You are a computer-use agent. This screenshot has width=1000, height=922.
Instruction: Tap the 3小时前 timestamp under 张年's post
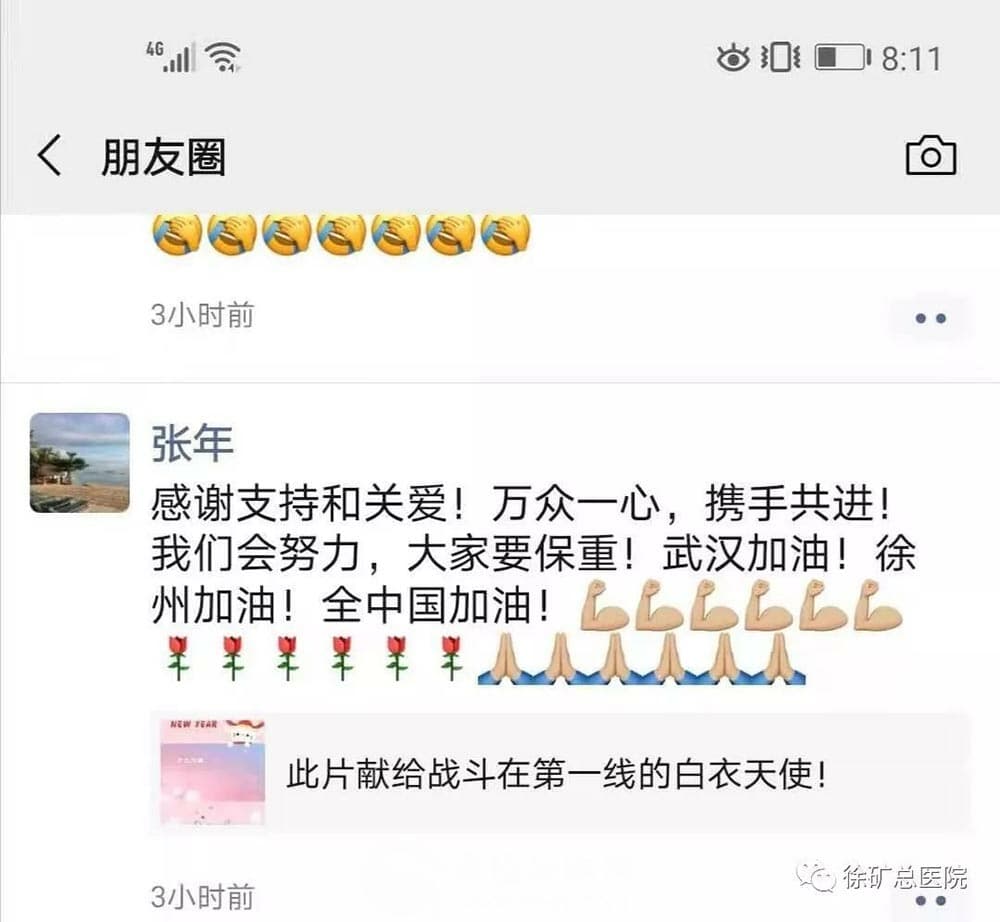(x=202, y=897)
